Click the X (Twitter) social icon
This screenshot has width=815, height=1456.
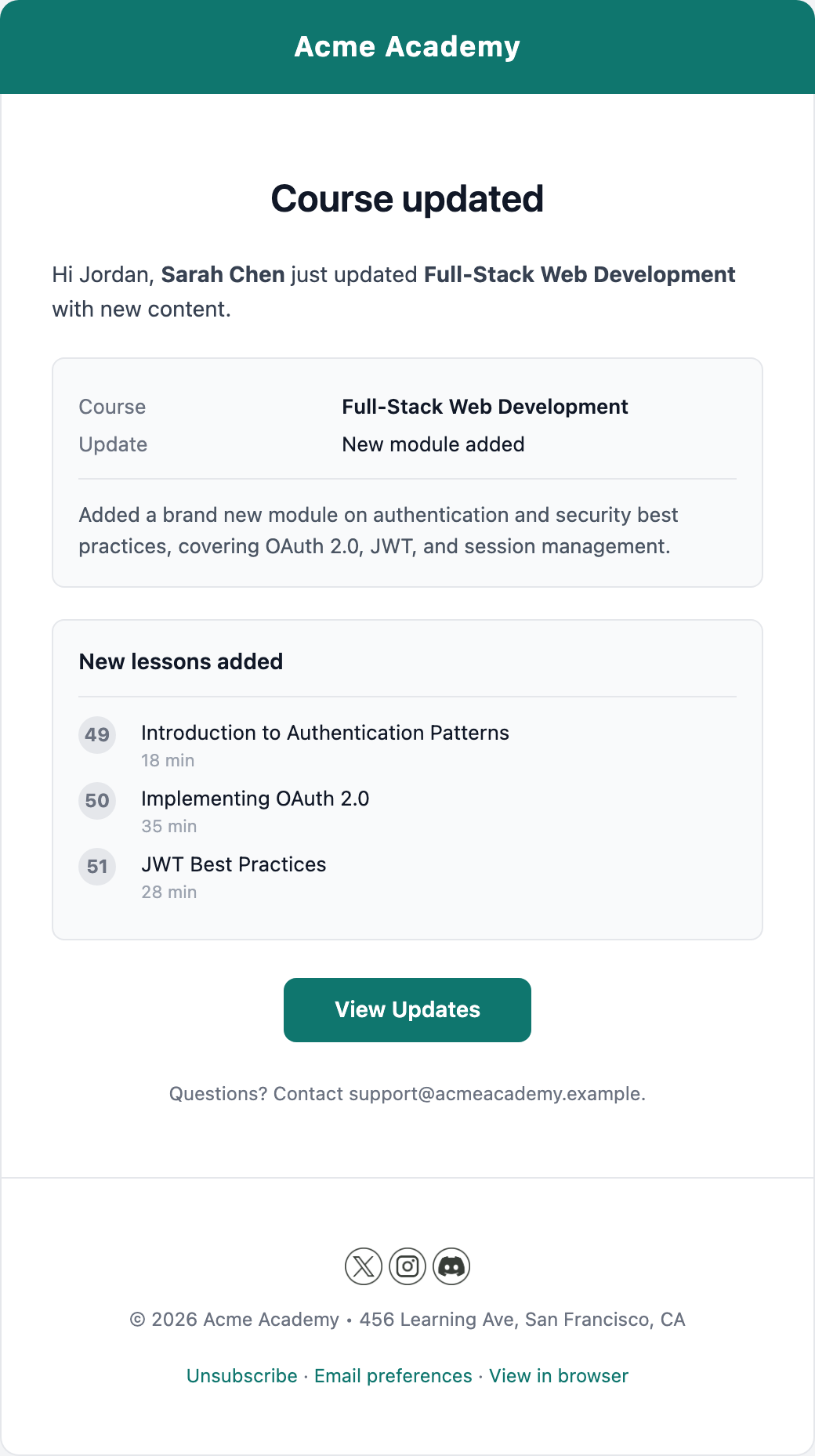coord(364,1266)
